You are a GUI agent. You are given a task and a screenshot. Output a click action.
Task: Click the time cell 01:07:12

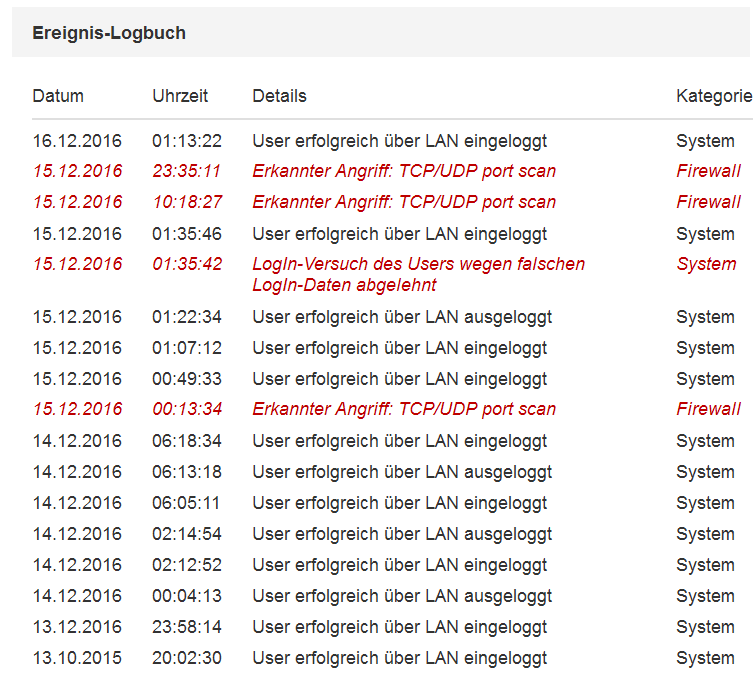click(187, 348)
